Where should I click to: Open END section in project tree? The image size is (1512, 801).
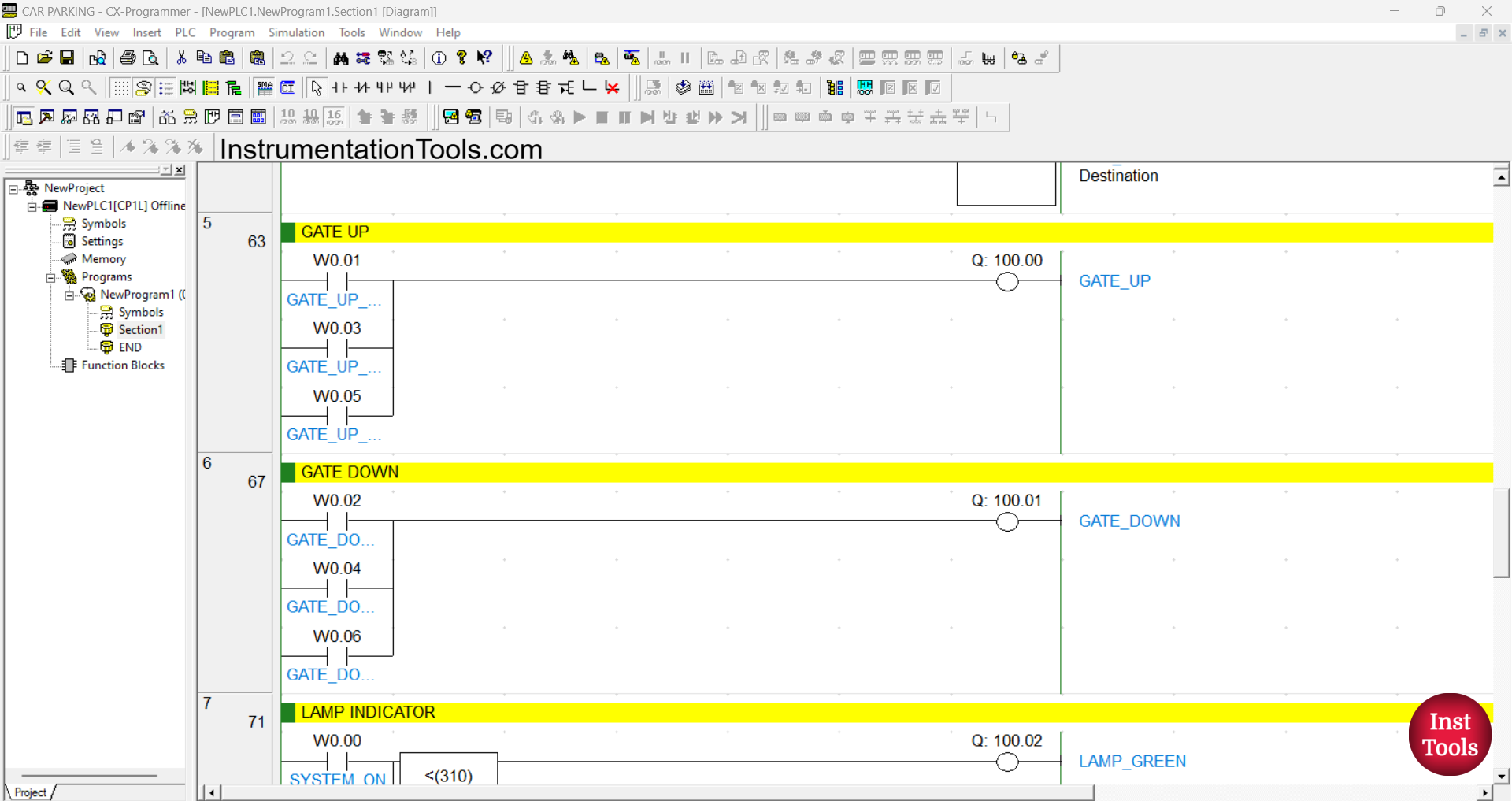pos(130,347)
